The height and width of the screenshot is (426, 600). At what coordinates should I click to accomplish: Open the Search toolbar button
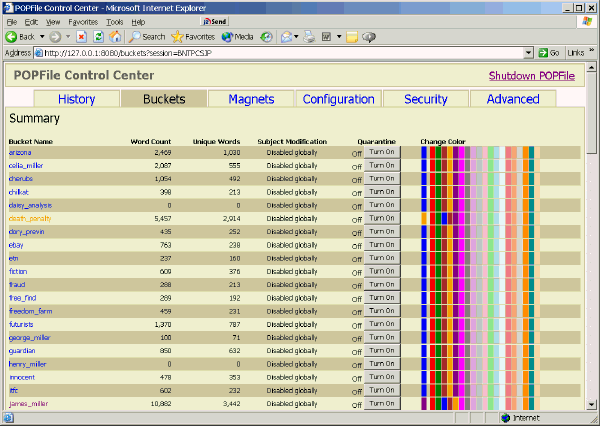click(x=147, y=37)
